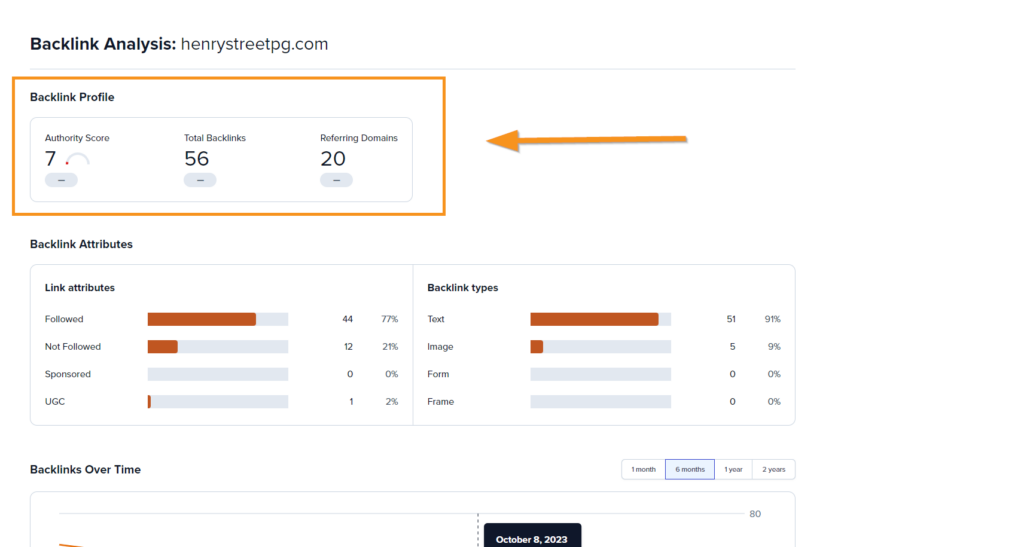Click the Backlink Profile heading

tap(72, 97)
